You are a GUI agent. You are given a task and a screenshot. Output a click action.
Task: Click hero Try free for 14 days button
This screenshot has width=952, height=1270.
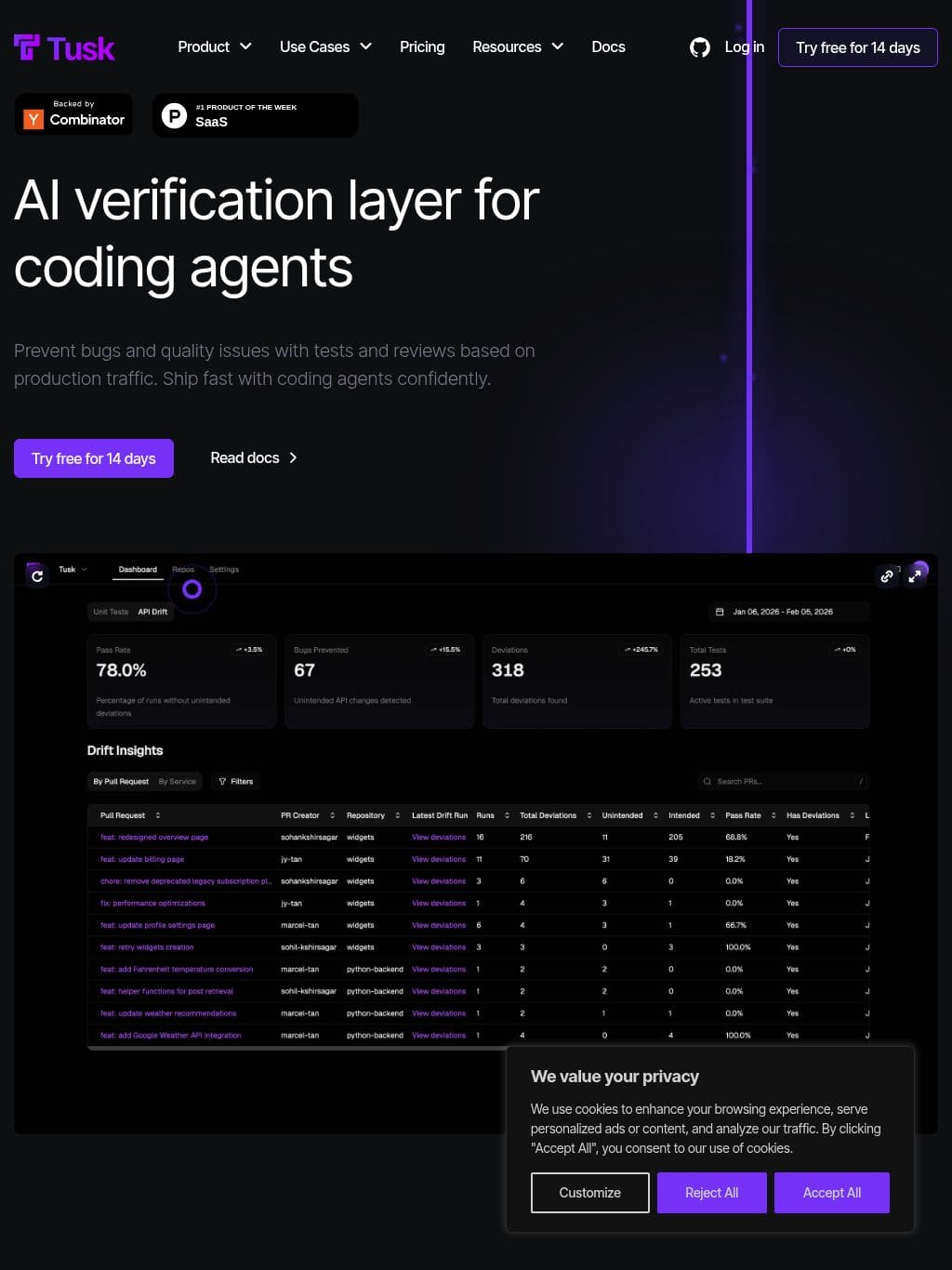[x=94, y=458]
